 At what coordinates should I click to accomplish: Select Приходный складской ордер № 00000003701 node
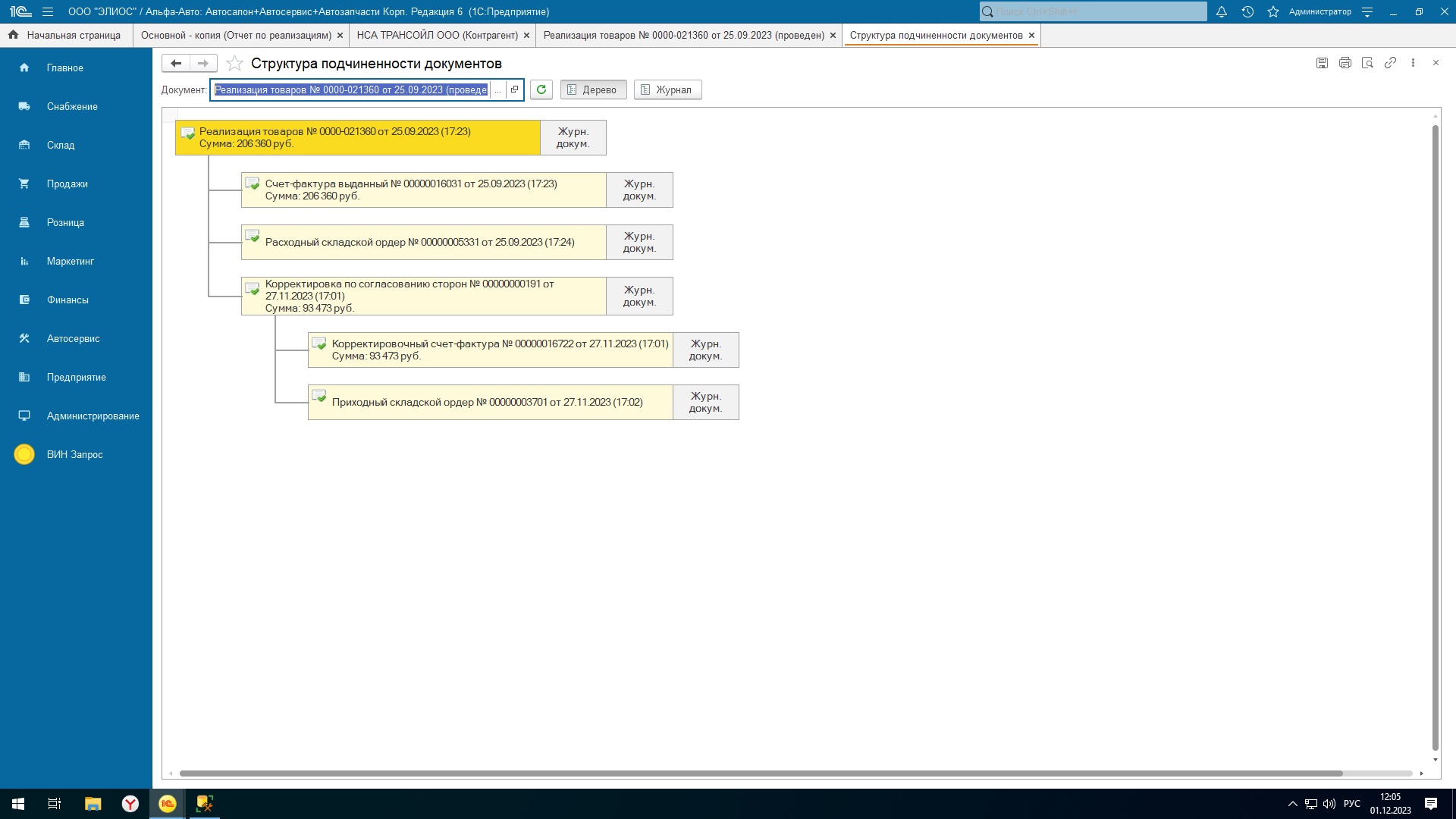(491, 402)
